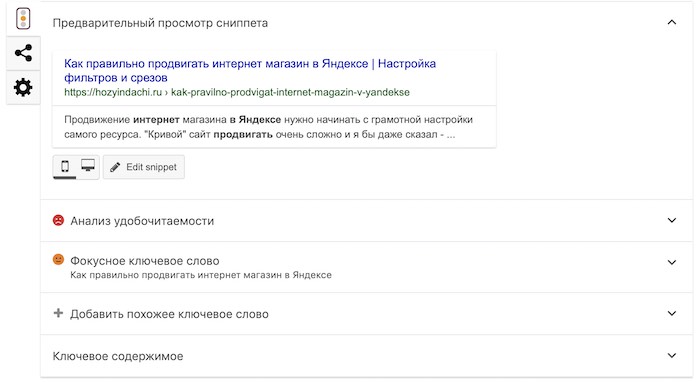Click the Предварительный просмотр сниппета heading
This screenshot has width=700, height=382.
160,23
